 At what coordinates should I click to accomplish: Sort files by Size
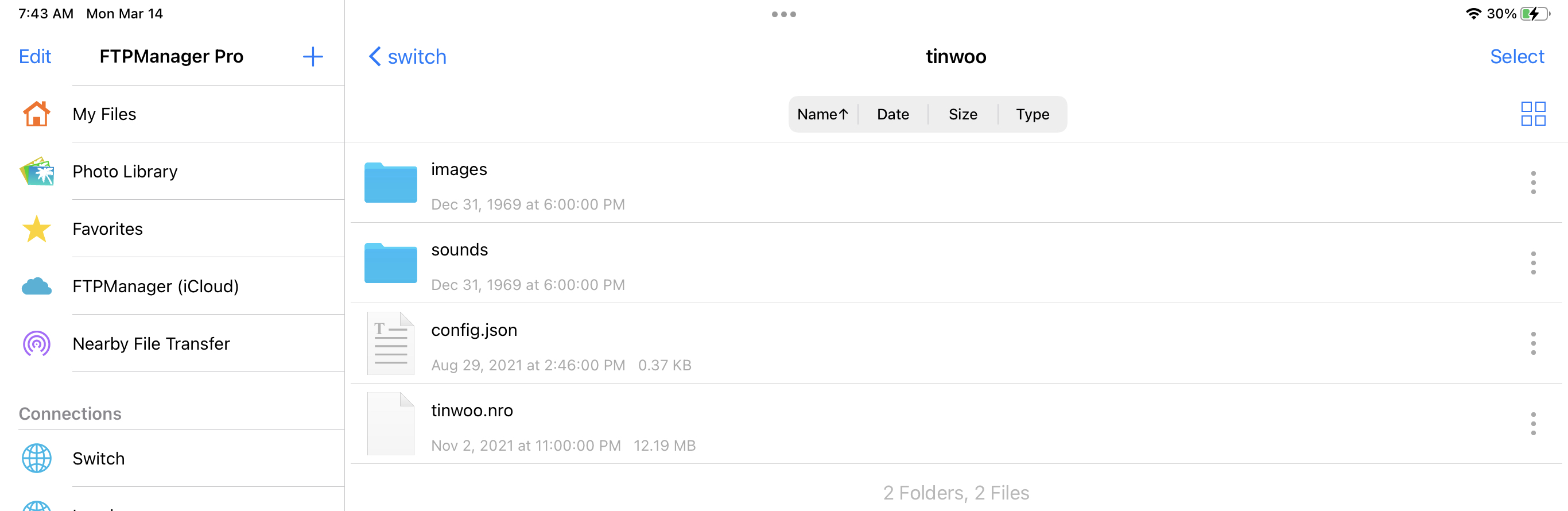[962, 114]
